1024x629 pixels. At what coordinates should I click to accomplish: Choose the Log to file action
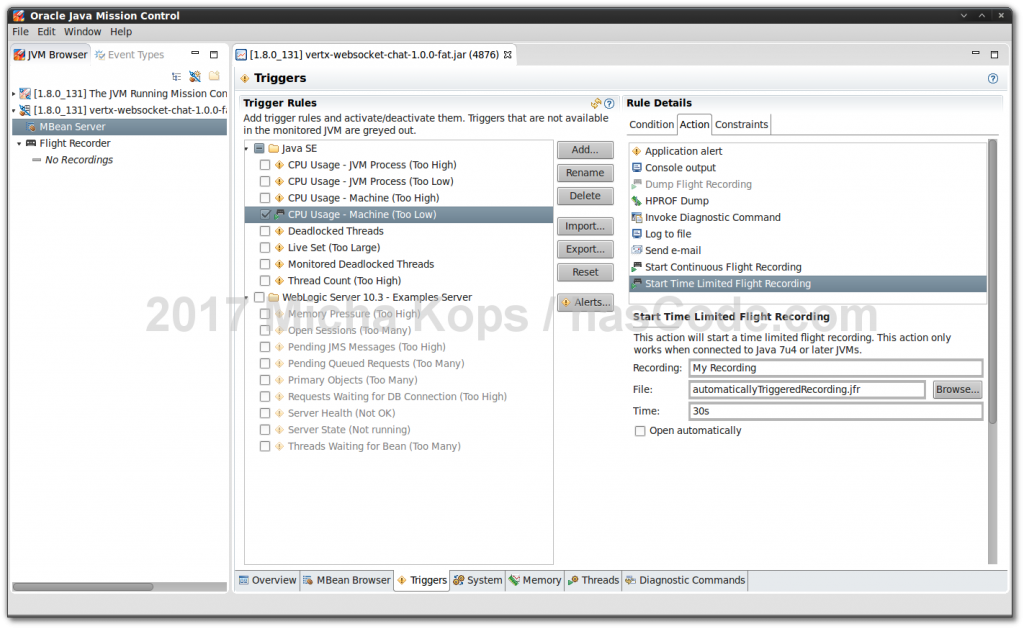coord(666,233)
